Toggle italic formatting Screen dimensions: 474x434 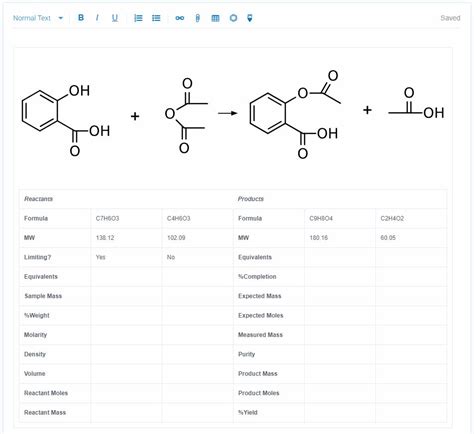click(97, 18)
